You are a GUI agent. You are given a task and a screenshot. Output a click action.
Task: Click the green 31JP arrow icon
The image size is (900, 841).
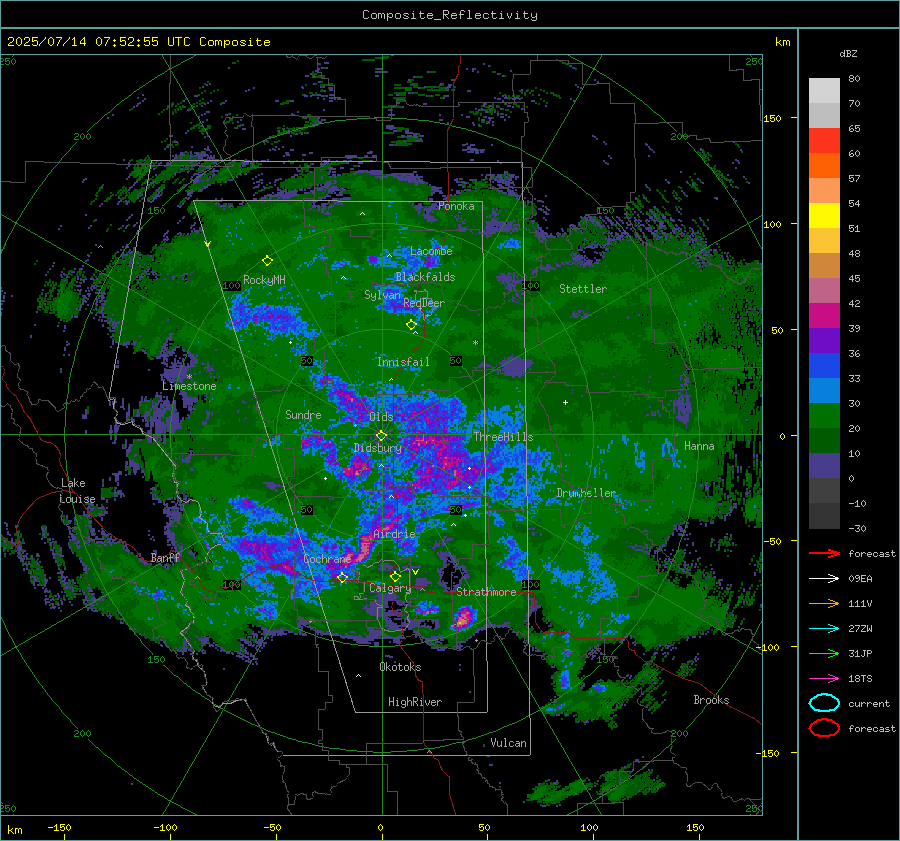[824, 653]
